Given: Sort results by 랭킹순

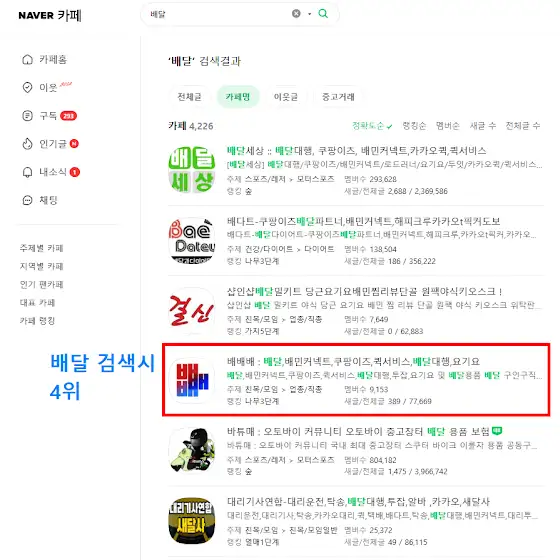Looking at the screenshot, I should 414,126.
